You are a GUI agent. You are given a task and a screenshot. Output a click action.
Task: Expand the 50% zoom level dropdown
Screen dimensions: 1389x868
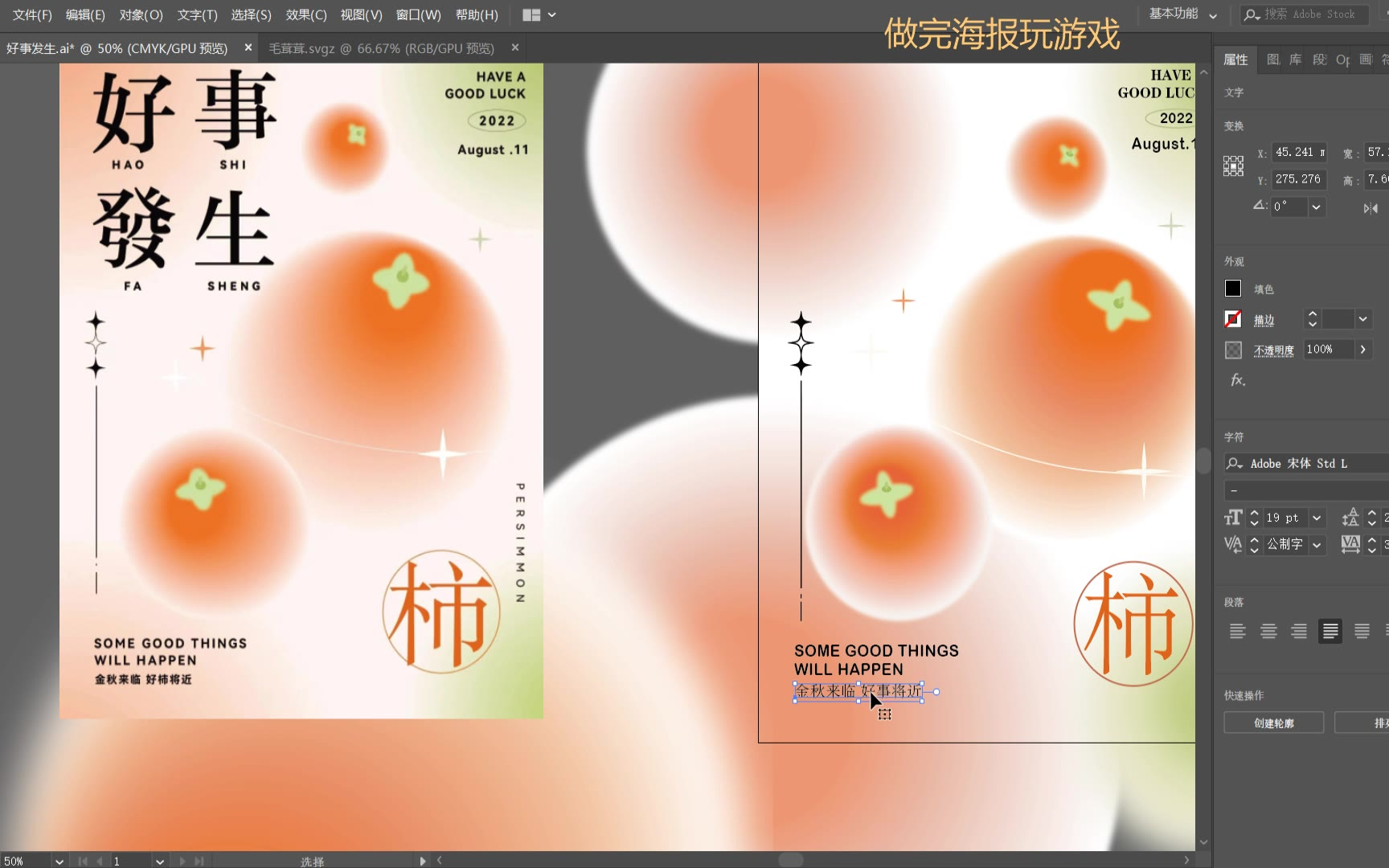point(59,861)
